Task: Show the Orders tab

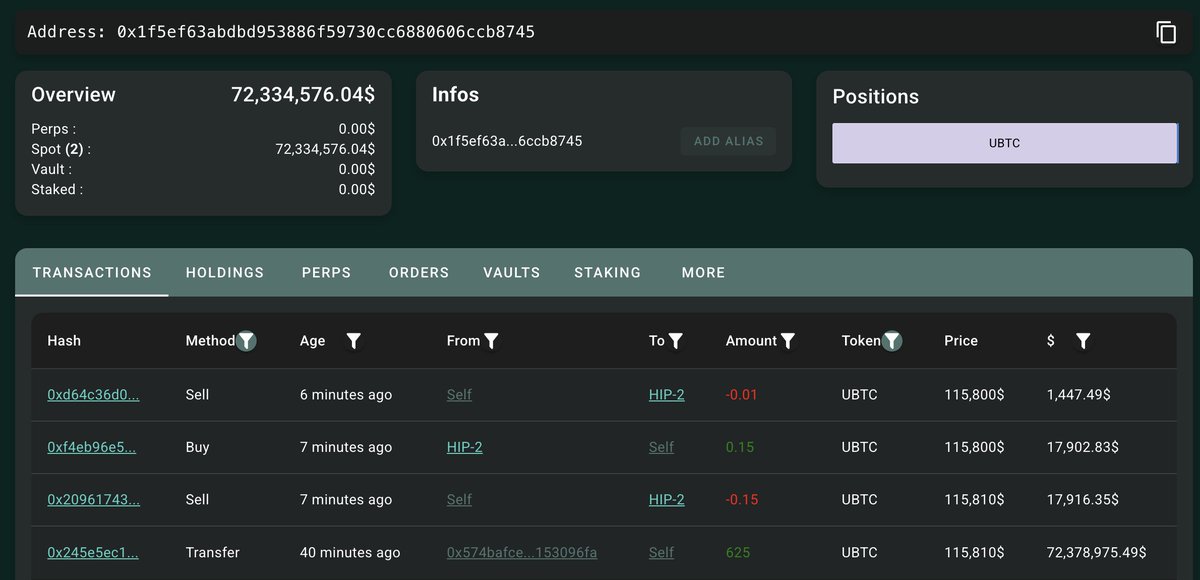Action: (419, 272)
